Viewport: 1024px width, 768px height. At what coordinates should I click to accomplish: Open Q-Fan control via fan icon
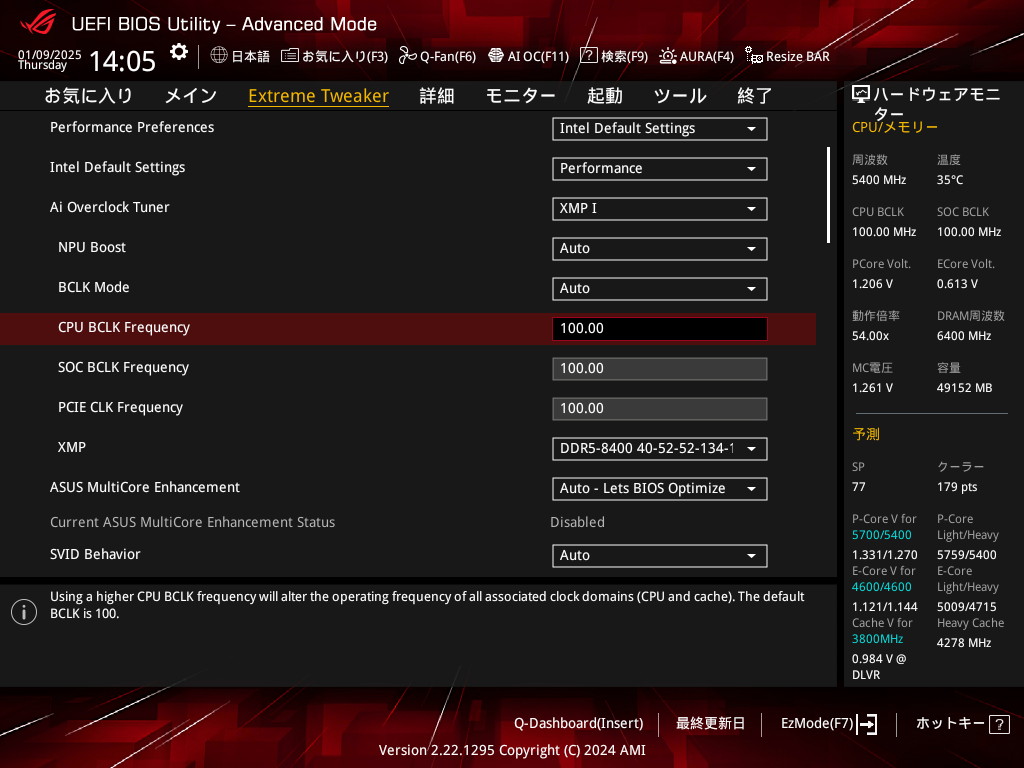[x=407, y=56]
